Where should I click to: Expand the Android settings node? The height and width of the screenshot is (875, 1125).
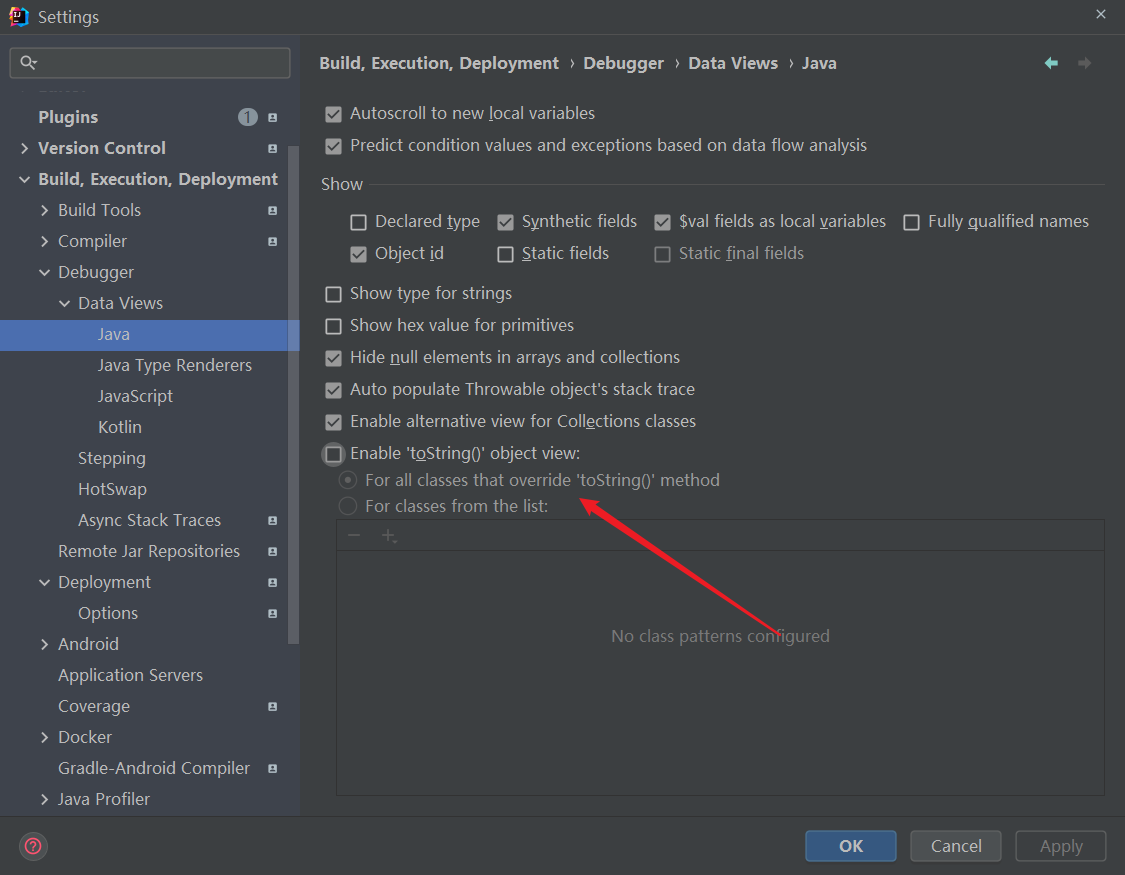(x=43, y=644)
